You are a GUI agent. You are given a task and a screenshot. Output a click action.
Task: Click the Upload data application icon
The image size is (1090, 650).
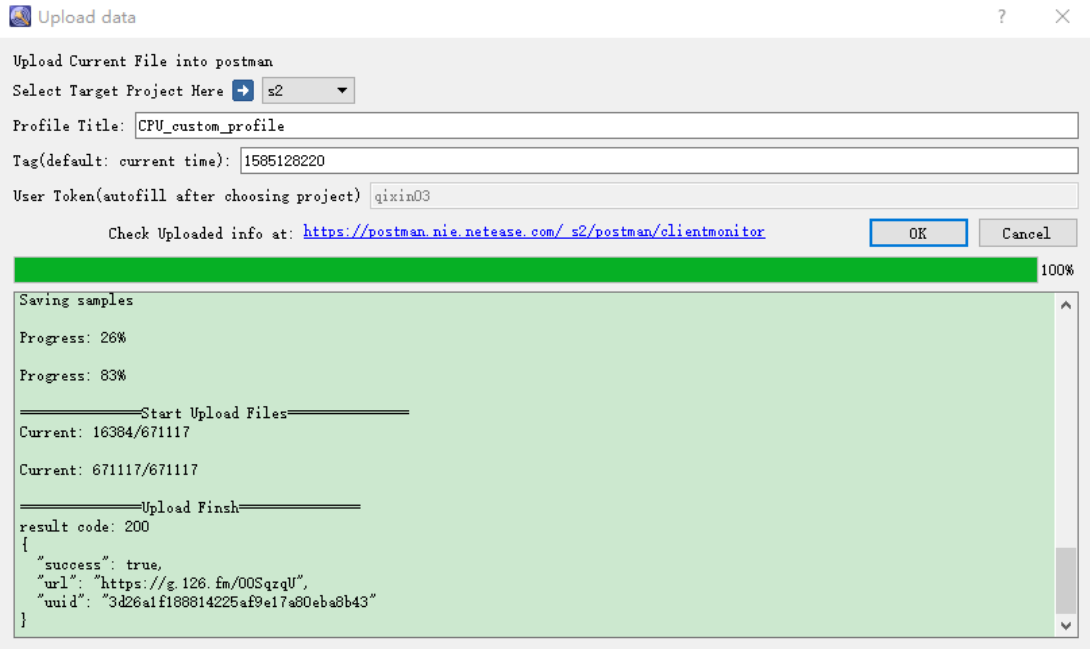pyautogui.click(x=22, y=16)
